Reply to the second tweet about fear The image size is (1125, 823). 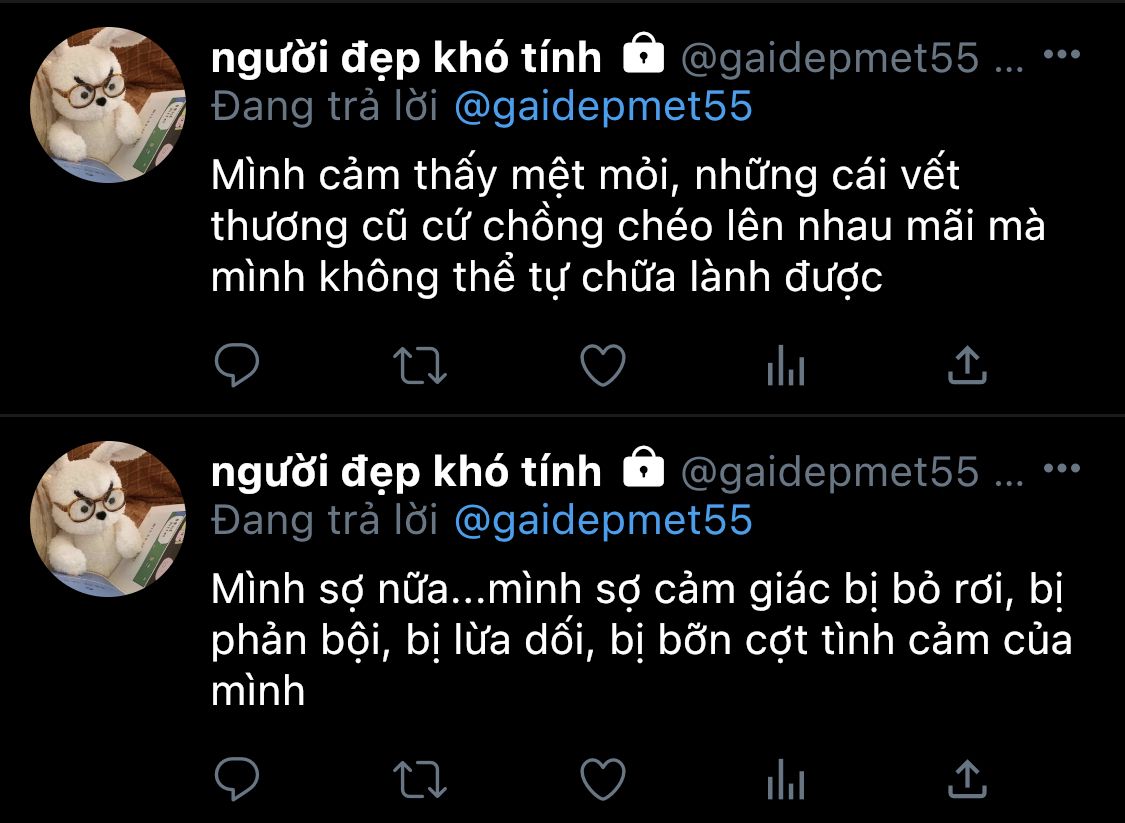click(237, 779)
